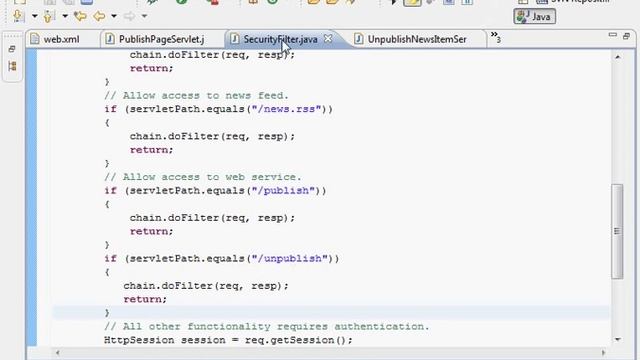The height and width of the screenshot is (360, 640).
Task: Select the SecurityFilter.java tab
Action: tap(280, 39)
